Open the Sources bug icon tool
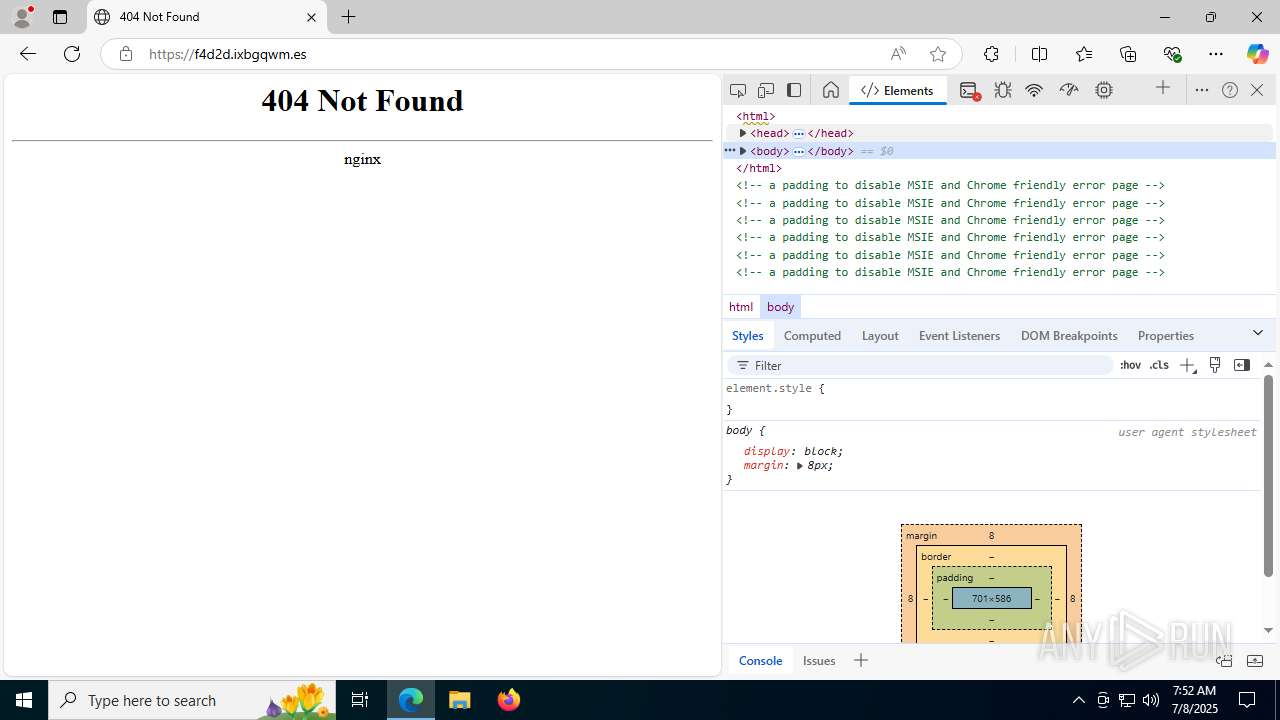Viewport: 1280px width, 720px height. [1003, 90]
